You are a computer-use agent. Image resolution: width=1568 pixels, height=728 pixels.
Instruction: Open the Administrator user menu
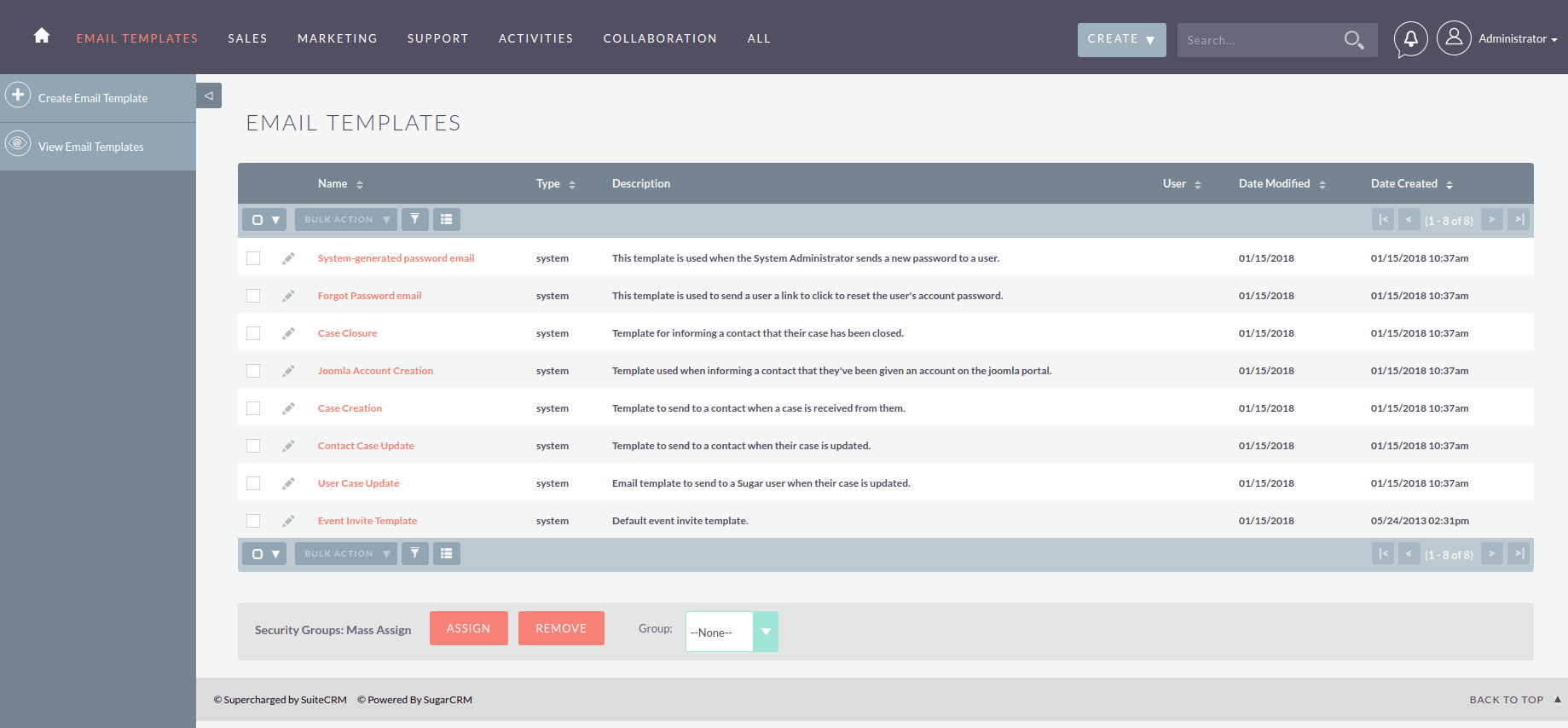[x=1518, y=39]
